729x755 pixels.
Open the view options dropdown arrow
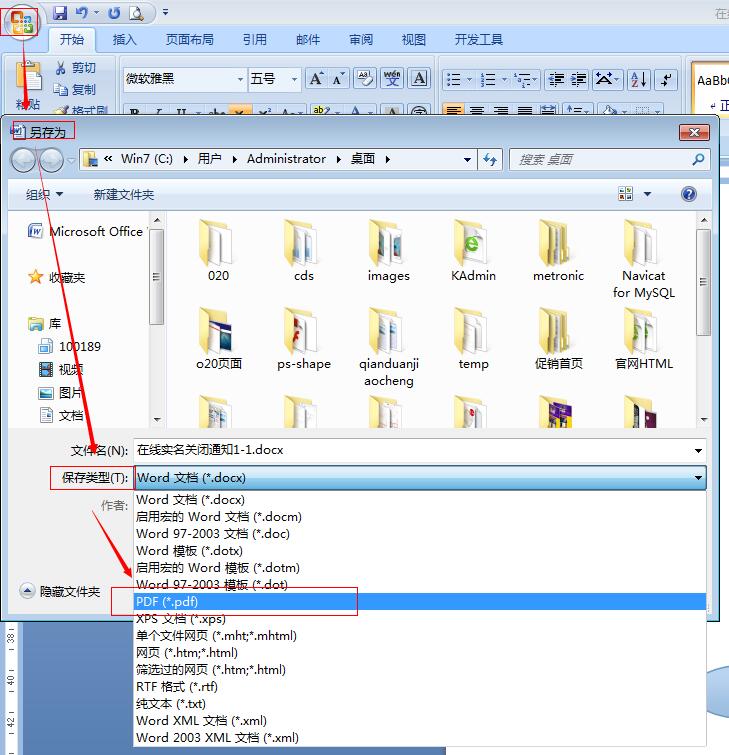pyautogui.click(x=648, y=194)
